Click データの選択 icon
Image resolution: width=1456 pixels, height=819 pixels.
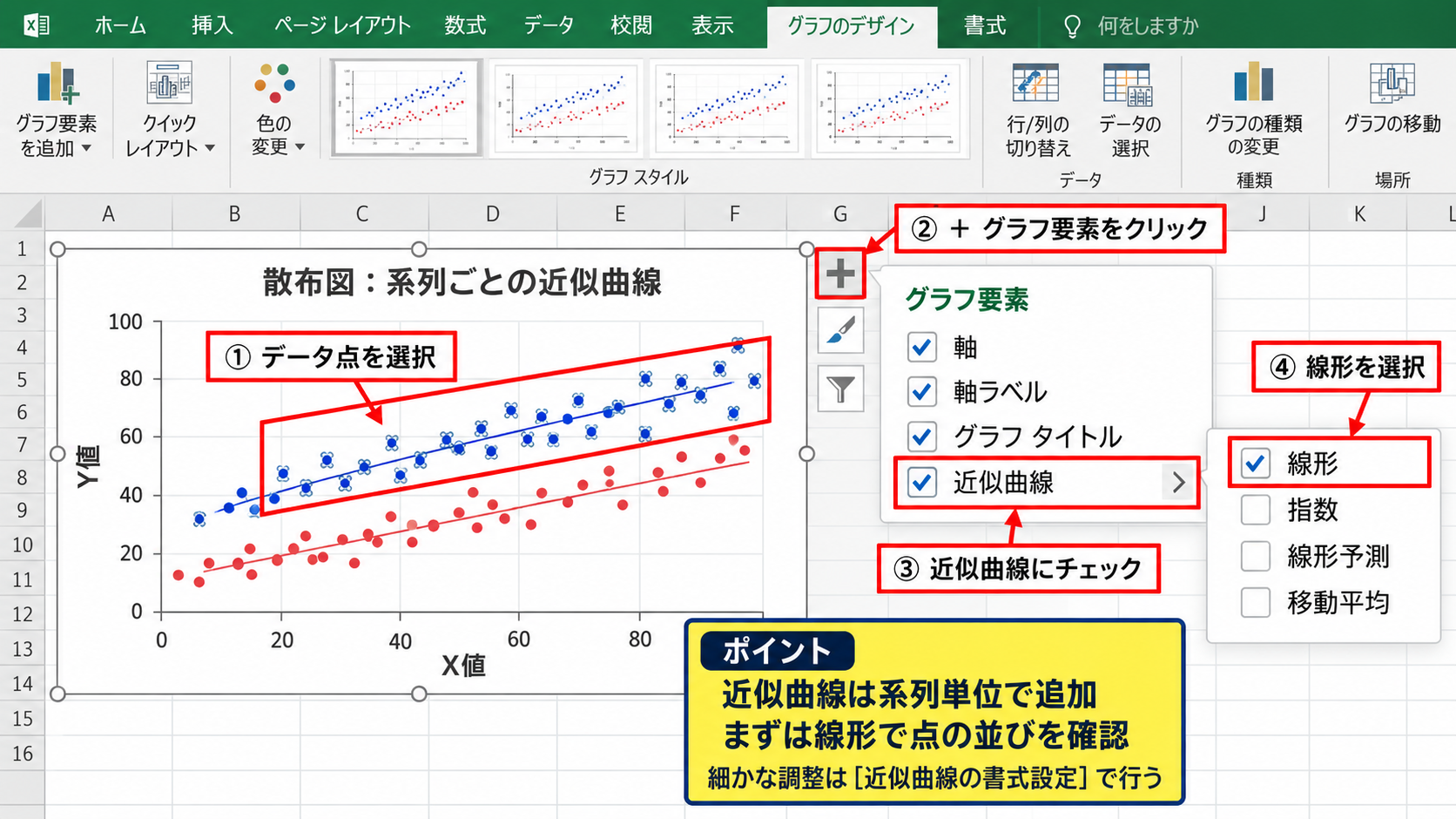1129,85
